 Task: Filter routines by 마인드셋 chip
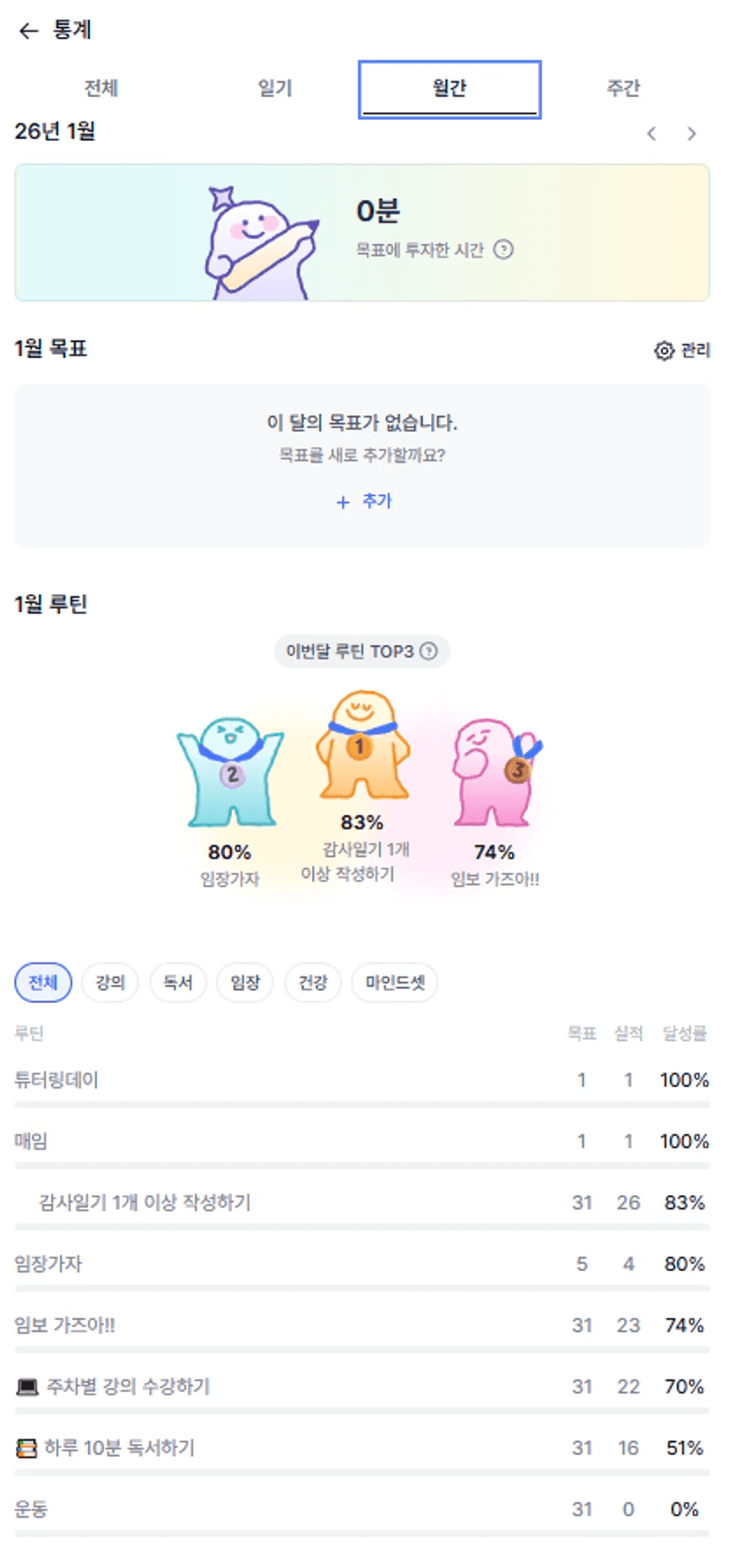(395, 983)
